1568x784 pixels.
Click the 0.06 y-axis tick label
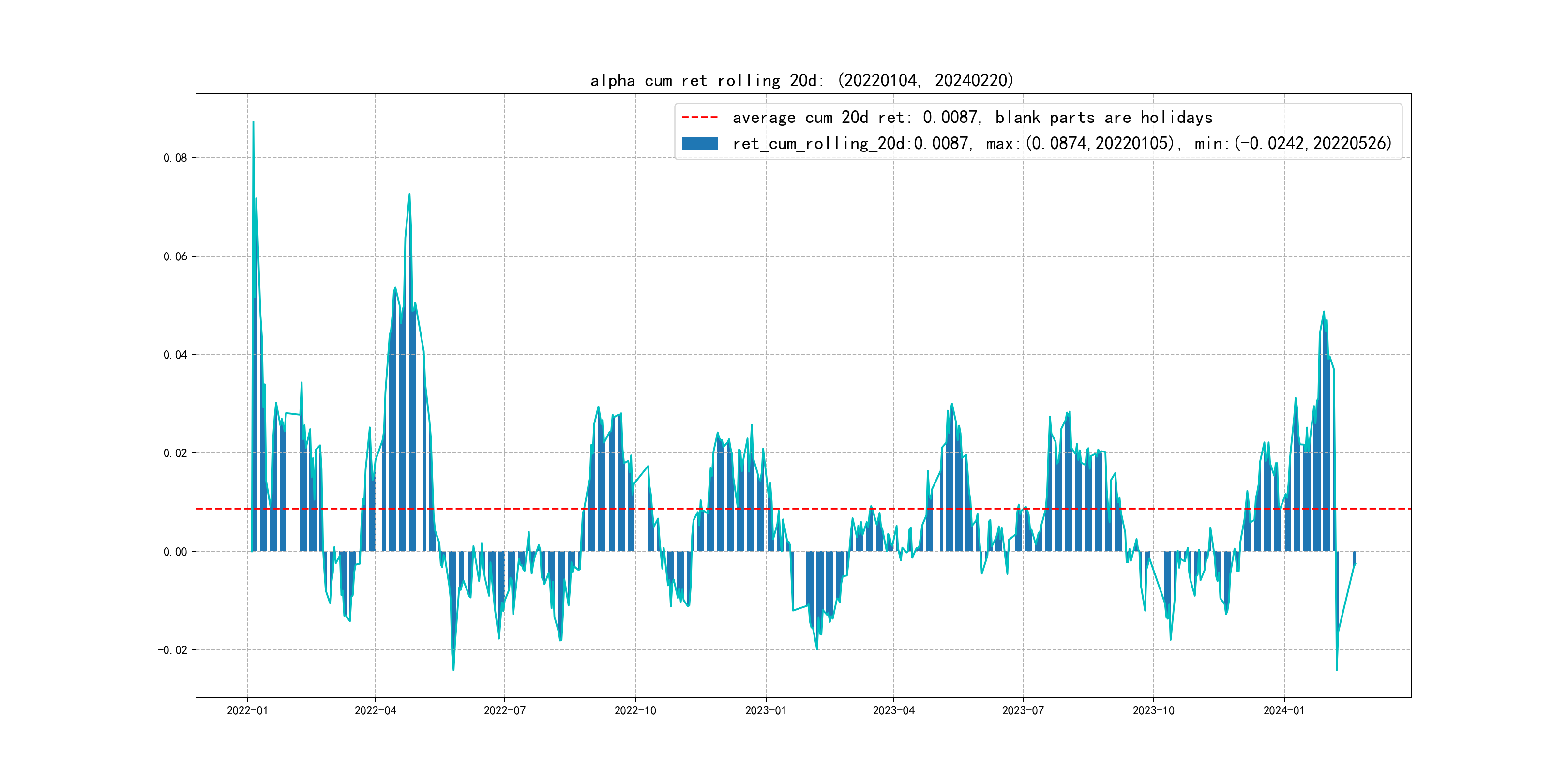(x=175, y=256)
